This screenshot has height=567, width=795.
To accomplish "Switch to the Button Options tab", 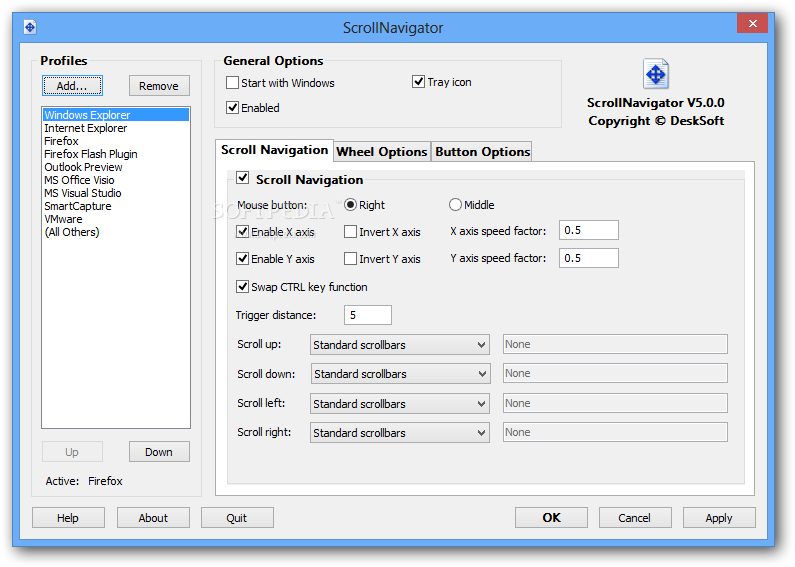I will [482, 152].
